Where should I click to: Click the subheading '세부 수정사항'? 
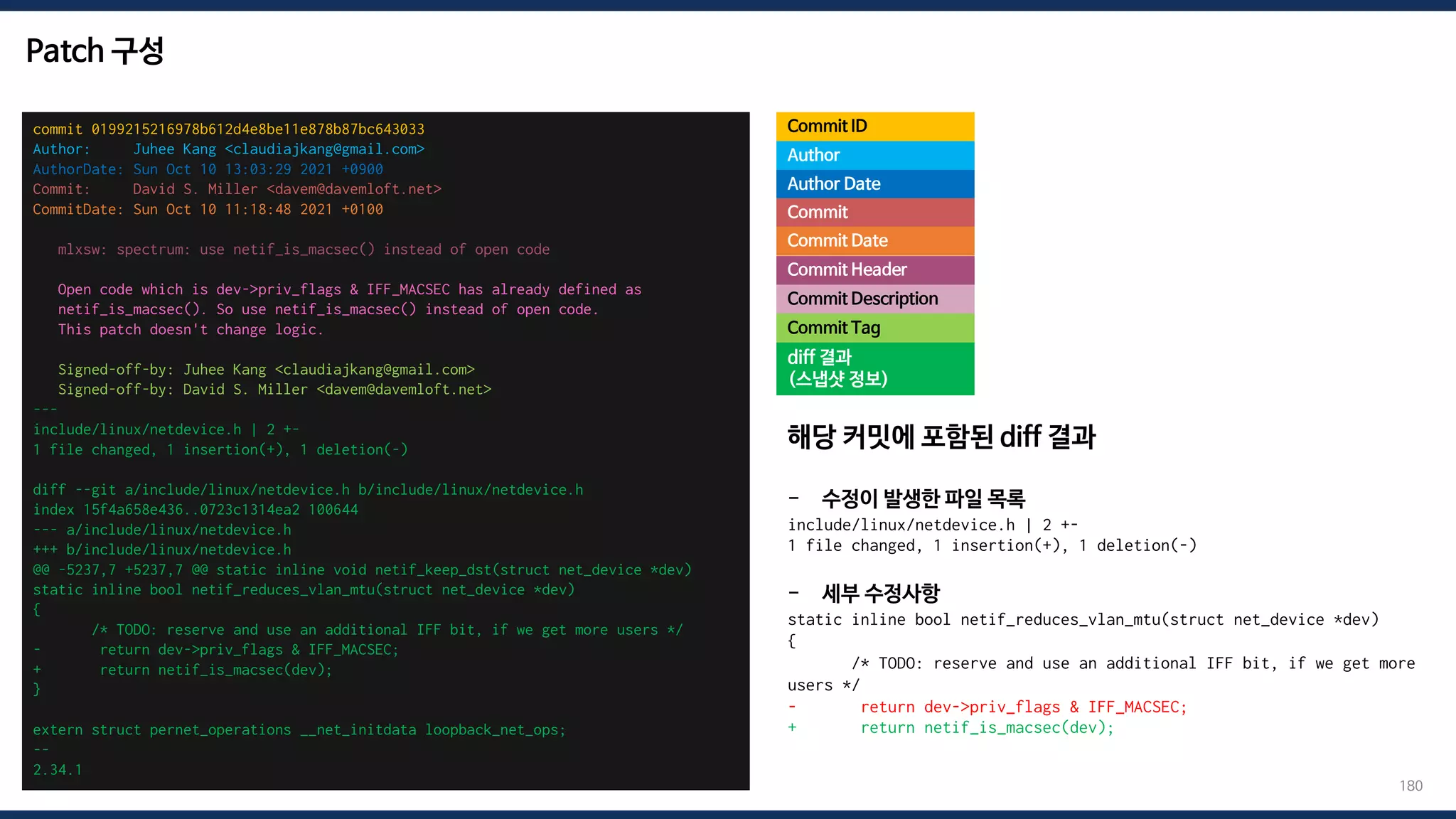(x=880, y=593)
